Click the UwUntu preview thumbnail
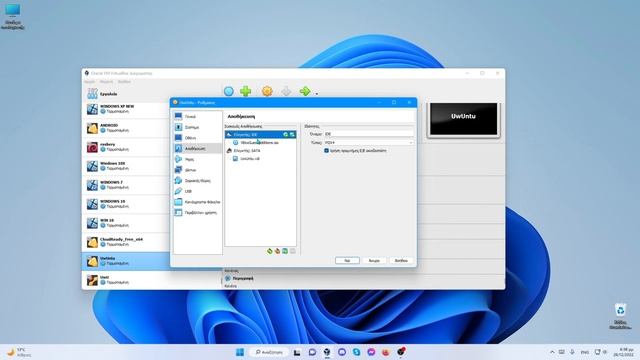The width and height of the screenshot is (640, 360). click(x=463, y=119)
